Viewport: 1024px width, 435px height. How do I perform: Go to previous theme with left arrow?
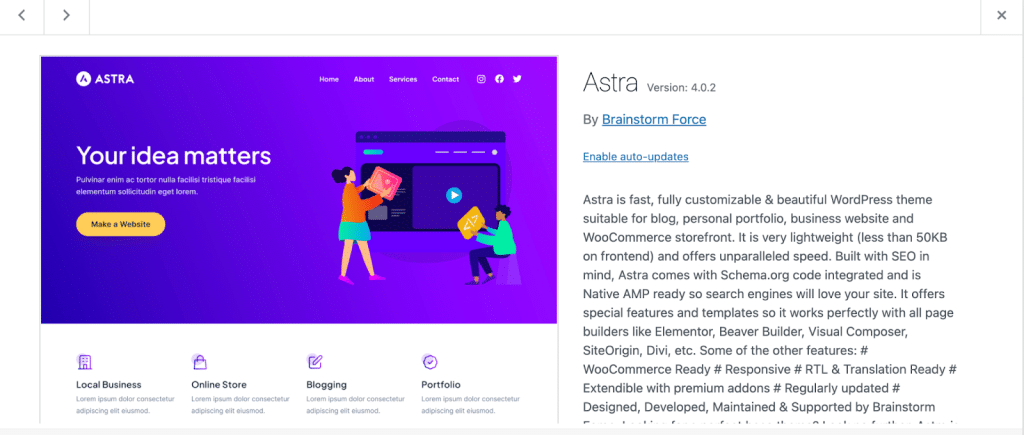click(x=22, y=16)
